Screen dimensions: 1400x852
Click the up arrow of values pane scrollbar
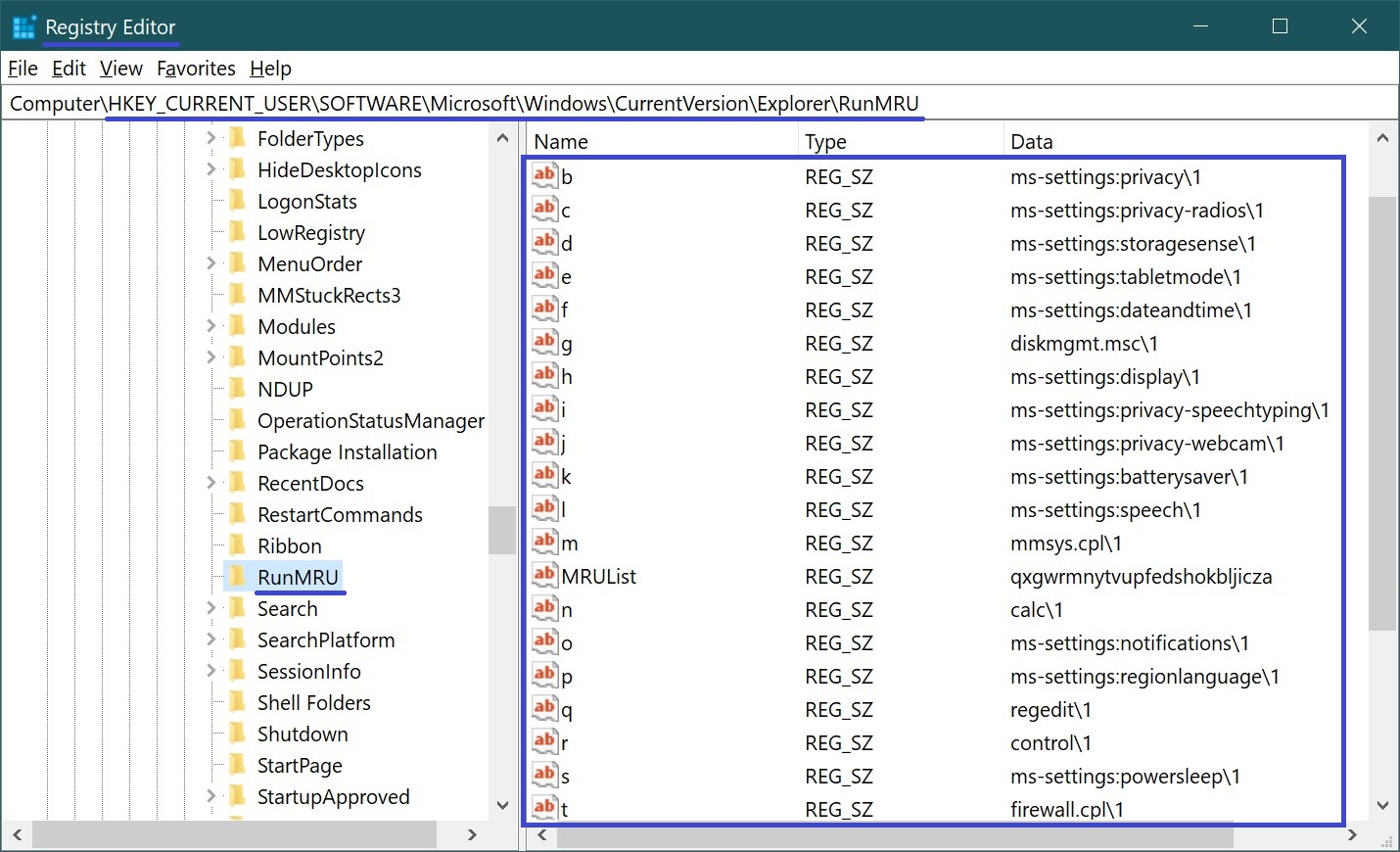click(1382, 138)
